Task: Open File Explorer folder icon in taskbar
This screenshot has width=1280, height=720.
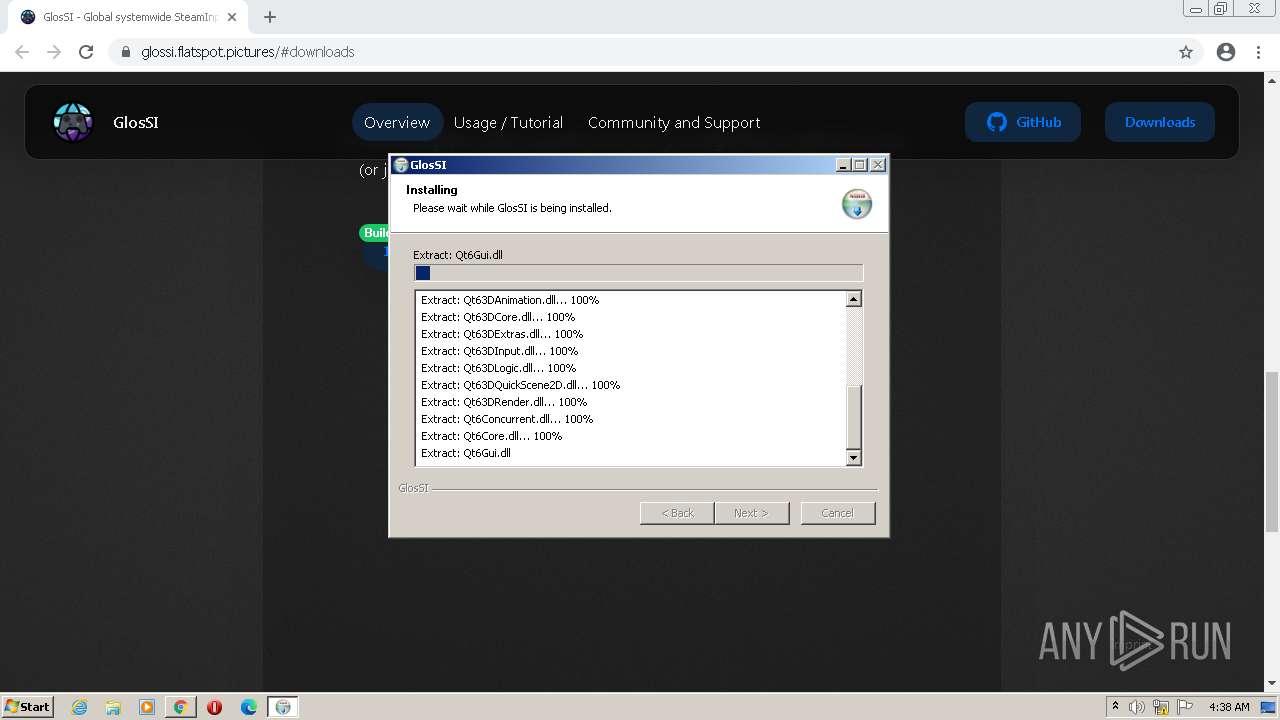Action: [113, 707]
